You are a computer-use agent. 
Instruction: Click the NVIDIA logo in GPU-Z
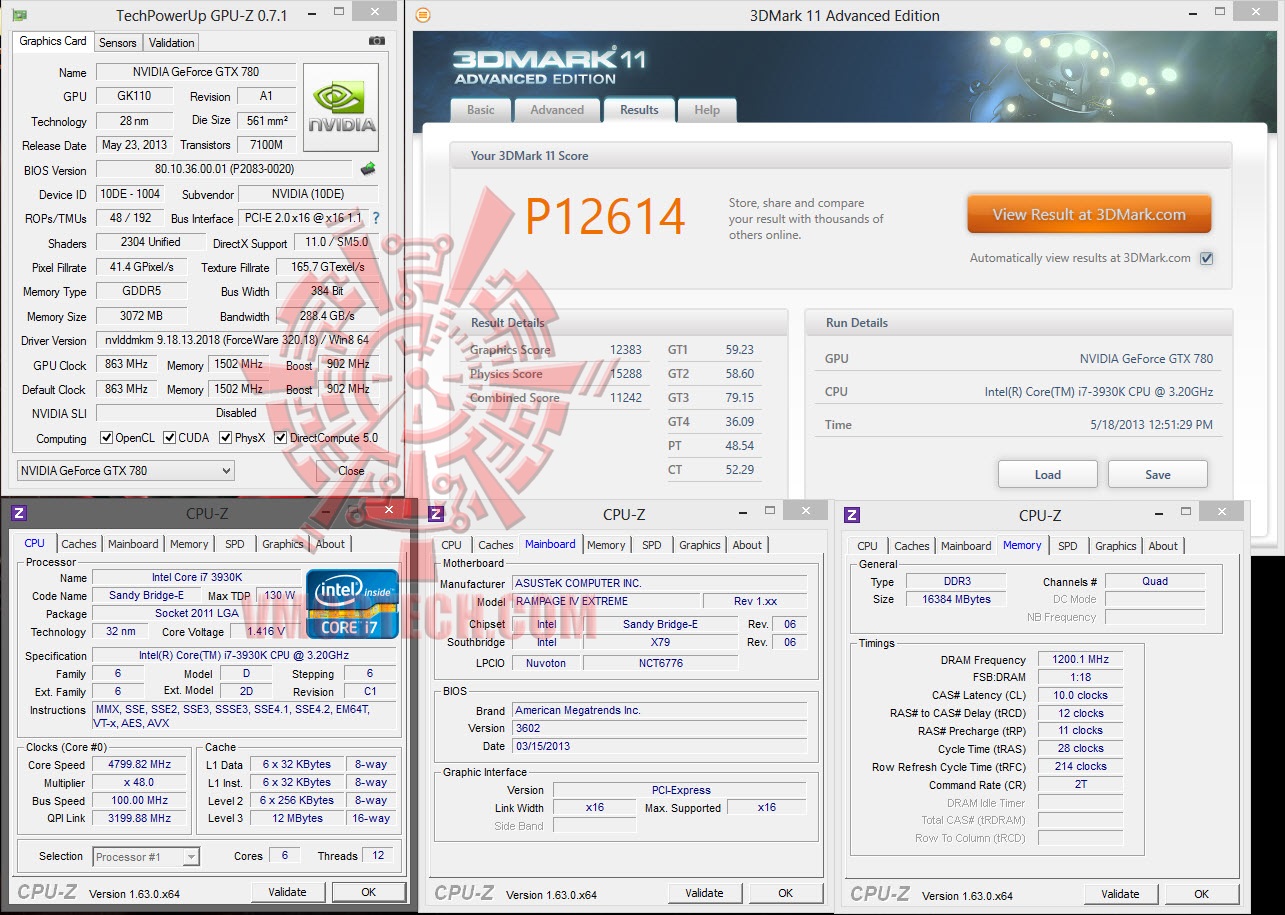(x=341, y=107)
